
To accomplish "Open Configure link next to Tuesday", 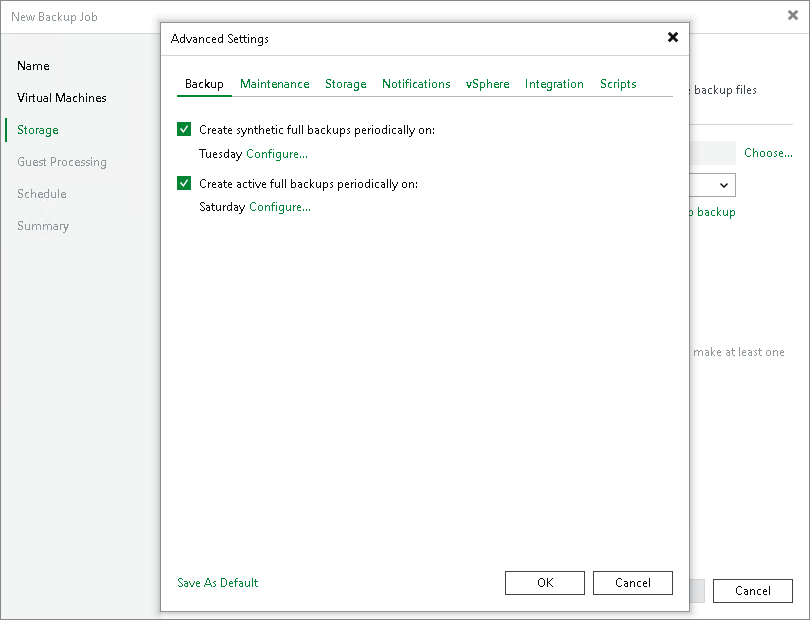I will pos(277,154).
